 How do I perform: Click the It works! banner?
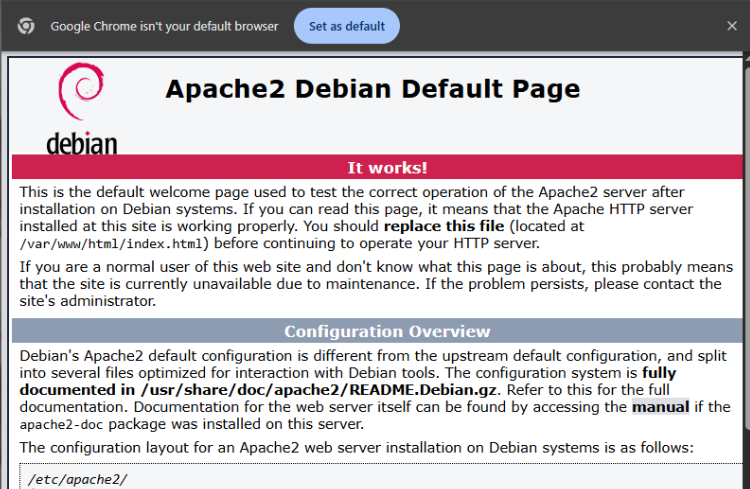377,167
